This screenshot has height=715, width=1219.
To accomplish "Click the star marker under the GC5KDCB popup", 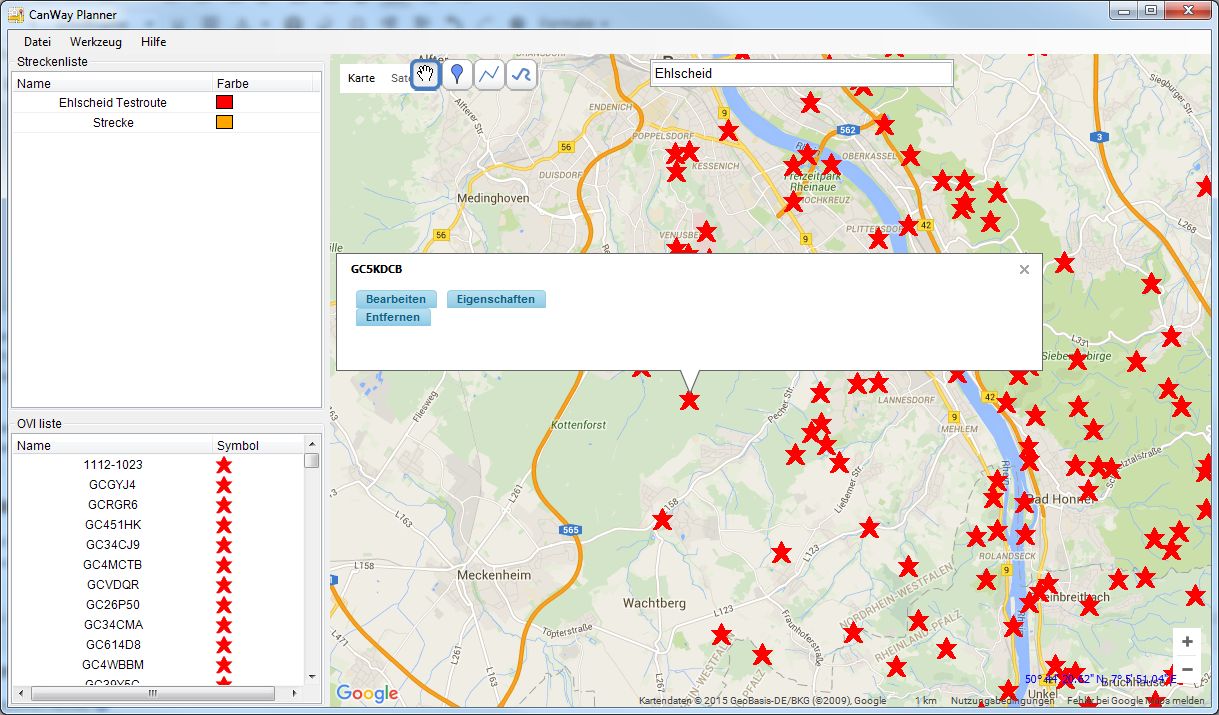I will click(x=689, y=401).
